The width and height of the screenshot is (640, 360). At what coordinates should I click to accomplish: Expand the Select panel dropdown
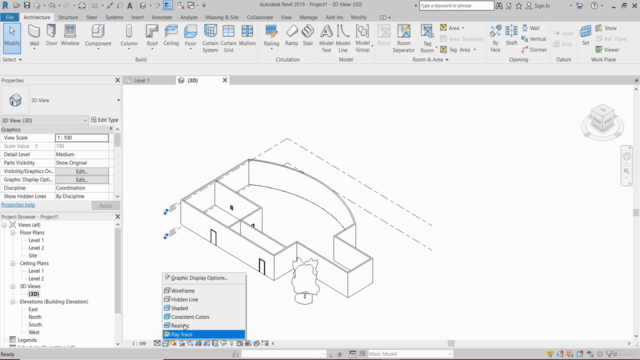coord(12,60)
